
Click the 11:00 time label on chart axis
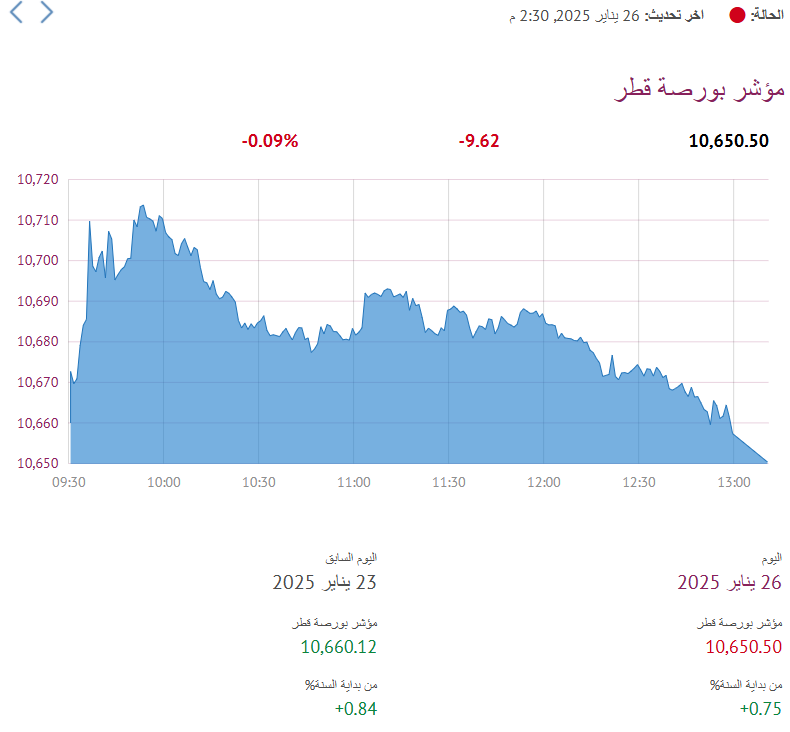pos(354,483)
